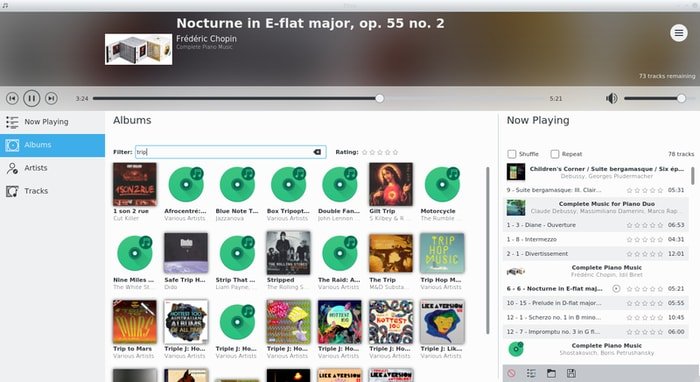Open the Now Playing view in sidebar
Image resolution: width=700 pixels, height=382 pixels.
[x=52, y=122]
